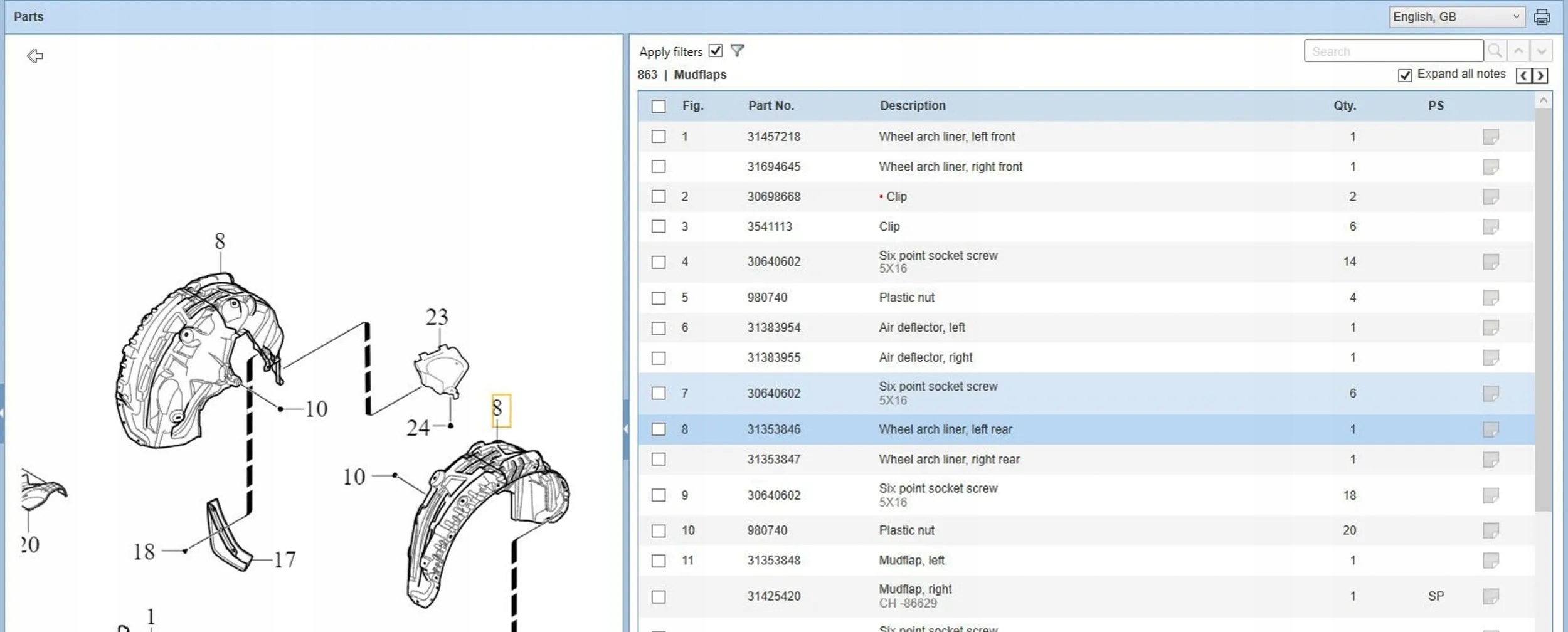
Task: Click the search magnifier icon
Action: (x=1495, y=51)
